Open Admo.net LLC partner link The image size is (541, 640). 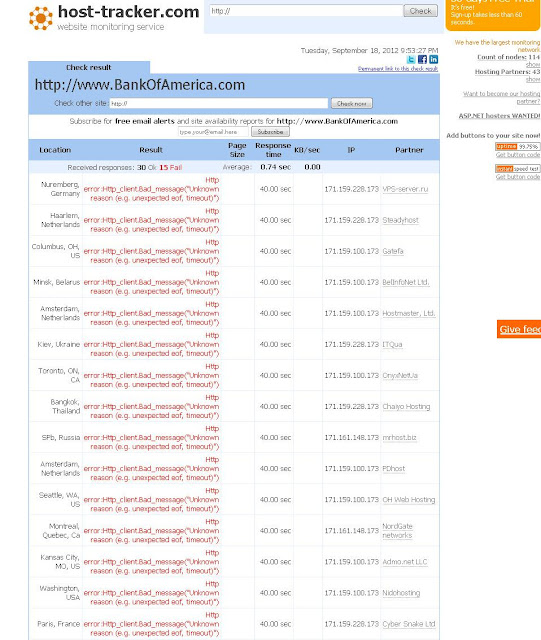(405, 562)
